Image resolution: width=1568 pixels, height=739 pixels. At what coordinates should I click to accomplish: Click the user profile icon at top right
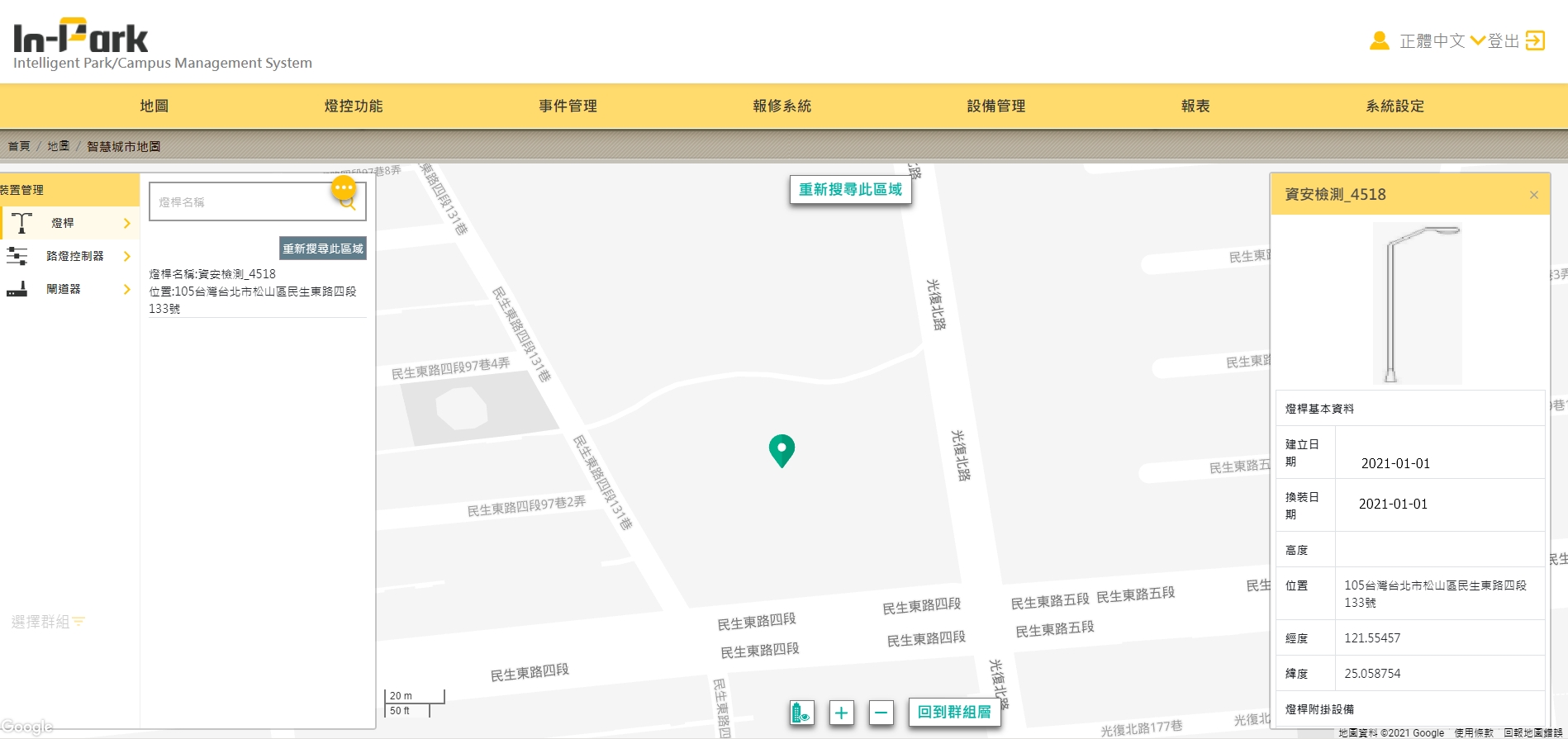pyautogui.click(x=1379, y=40)
